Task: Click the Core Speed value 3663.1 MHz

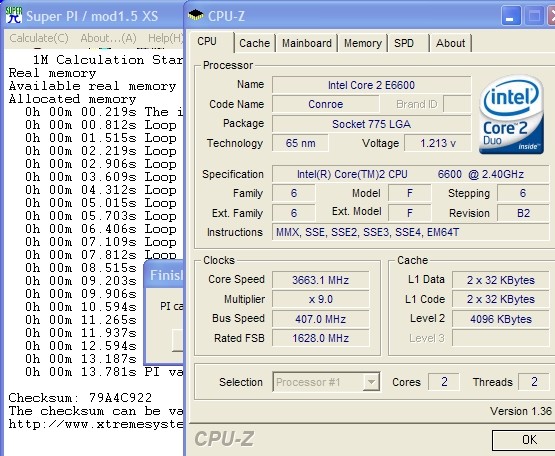Action: 321,280
